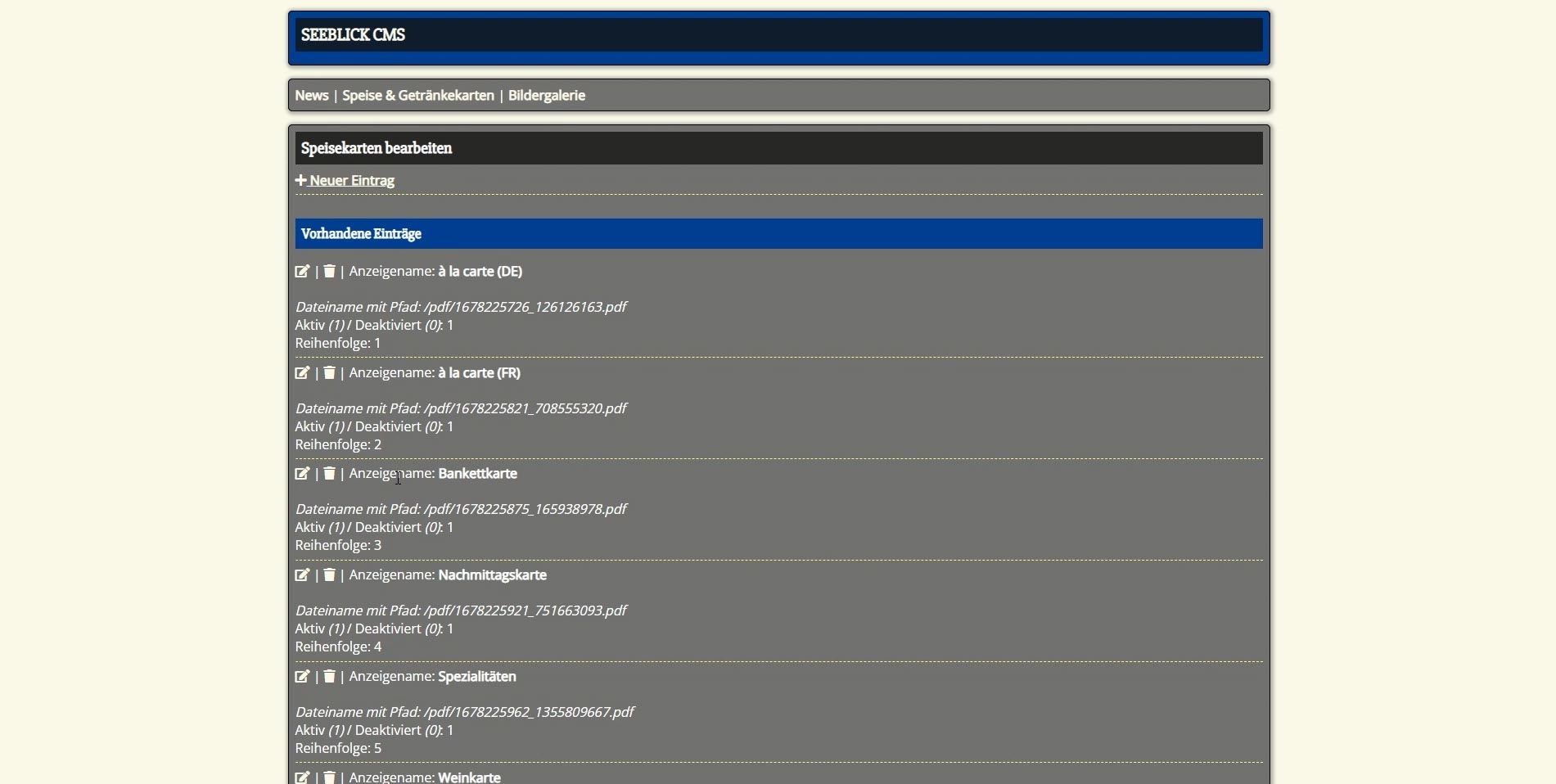1556x784 pixels.
Task: Click the Speisekarten bearbeiten heading
Action: (377, 148)
